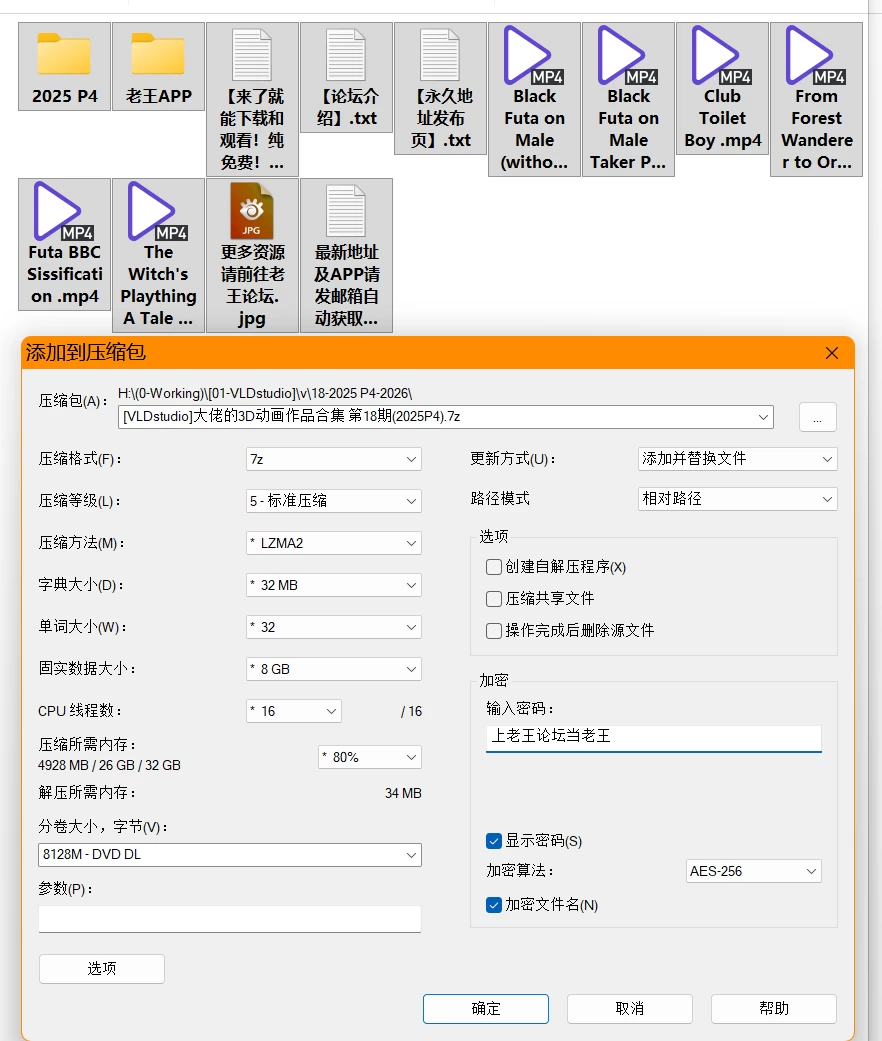Select the 老王APP folder icon
Image resolution: width=882 pixels, height=1041 pixels.
(159, 66)
